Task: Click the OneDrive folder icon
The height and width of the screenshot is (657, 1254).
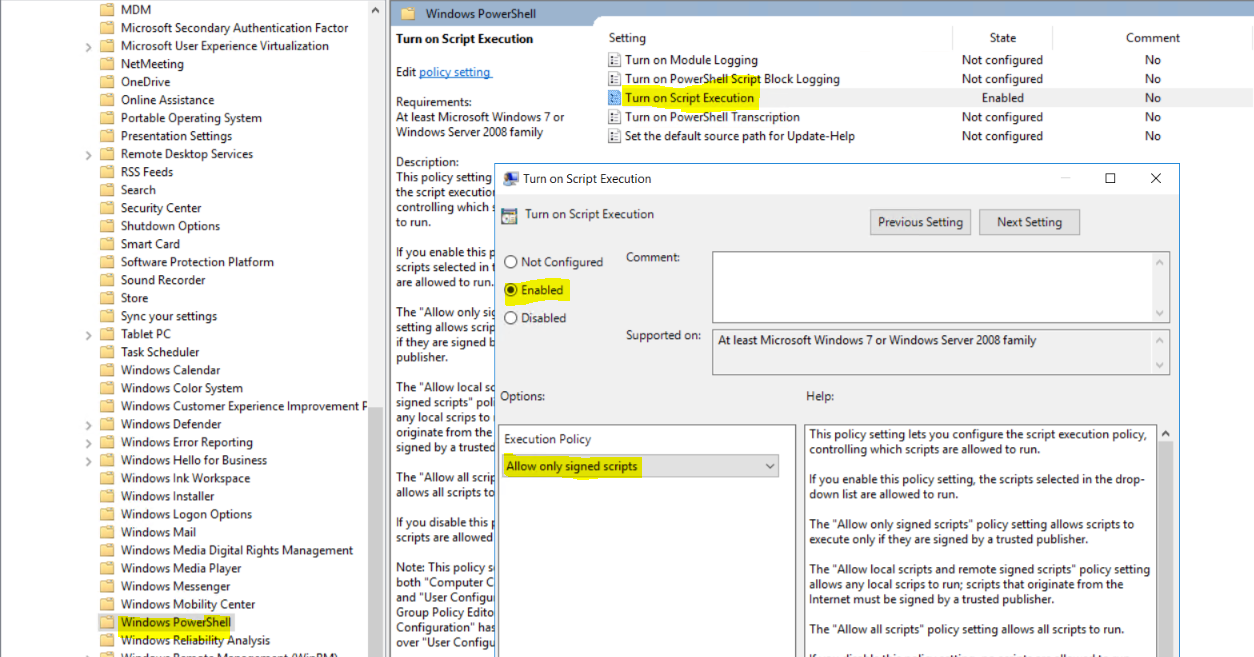Action: [108, 82]
